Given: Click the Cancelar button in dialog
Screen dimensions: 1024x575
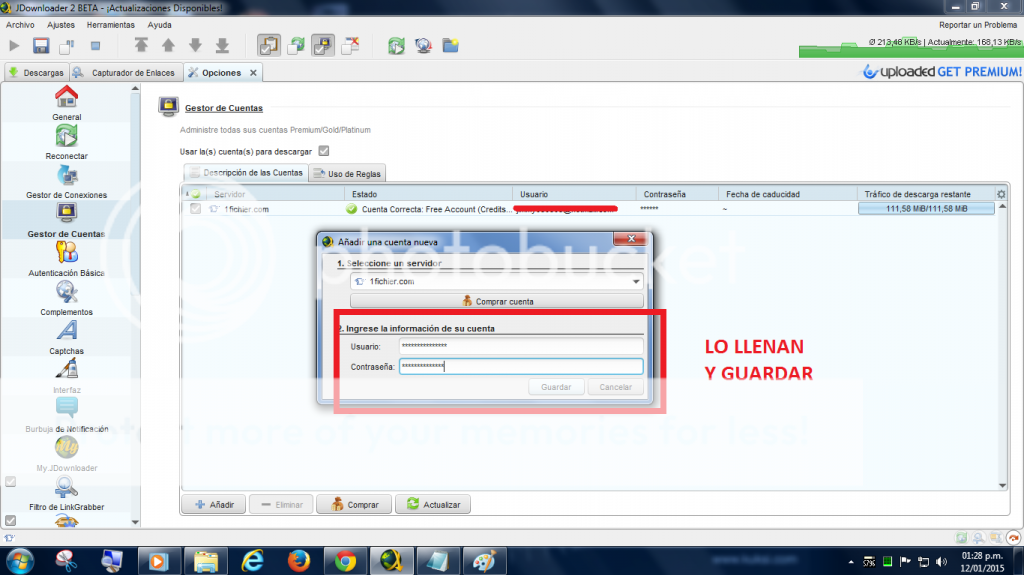Looking at the screenshot, I should point(615,387).
